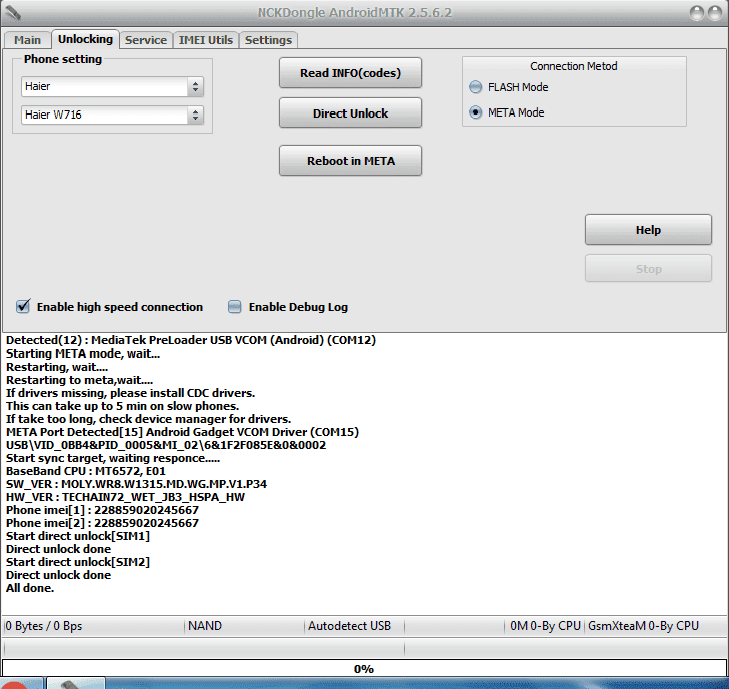Click the Direct Unlock button
This screenshot has width=729, height=689.
pos(350,113)
